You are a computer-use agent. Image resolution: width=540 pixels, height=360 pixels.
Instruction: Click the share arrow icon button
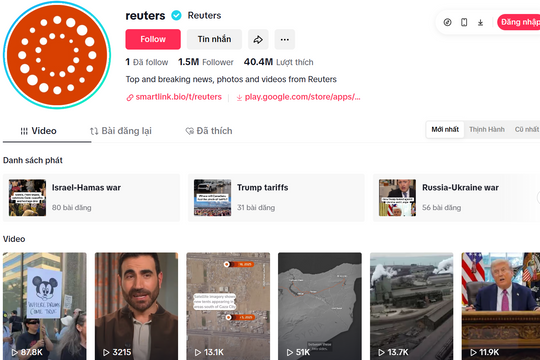click(258, 39)
